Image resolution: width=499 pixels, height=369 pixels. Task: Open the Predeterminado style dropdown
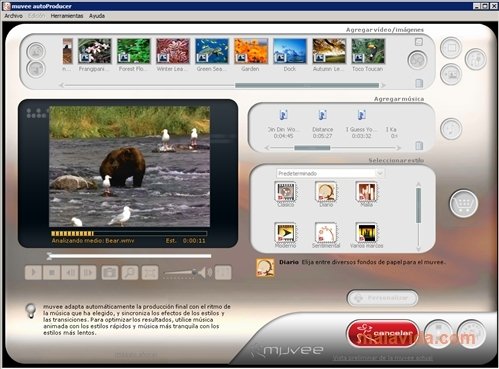click(330, 173)
